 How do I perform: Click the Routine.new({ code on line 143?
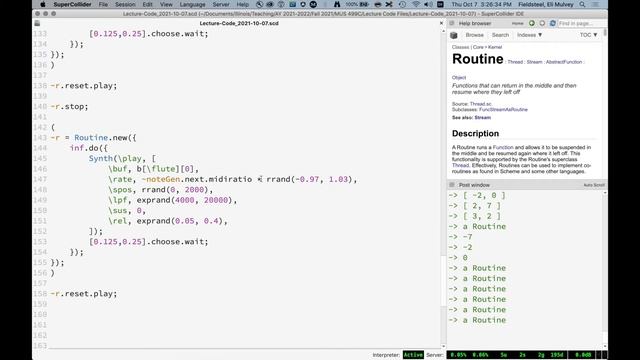pos(105,138)
